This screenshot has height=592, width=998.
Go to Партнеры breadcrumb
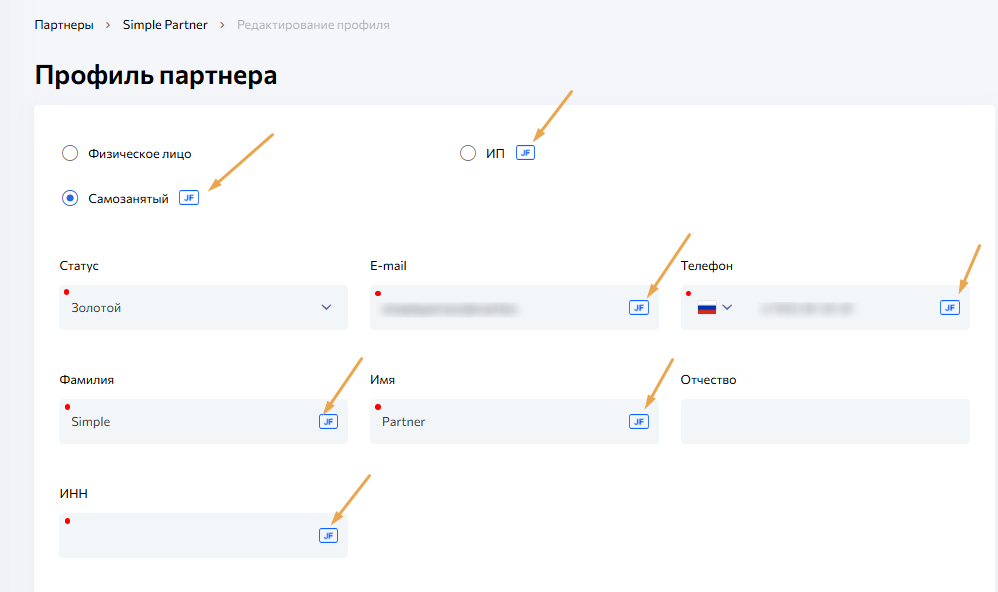pos(63,24)
